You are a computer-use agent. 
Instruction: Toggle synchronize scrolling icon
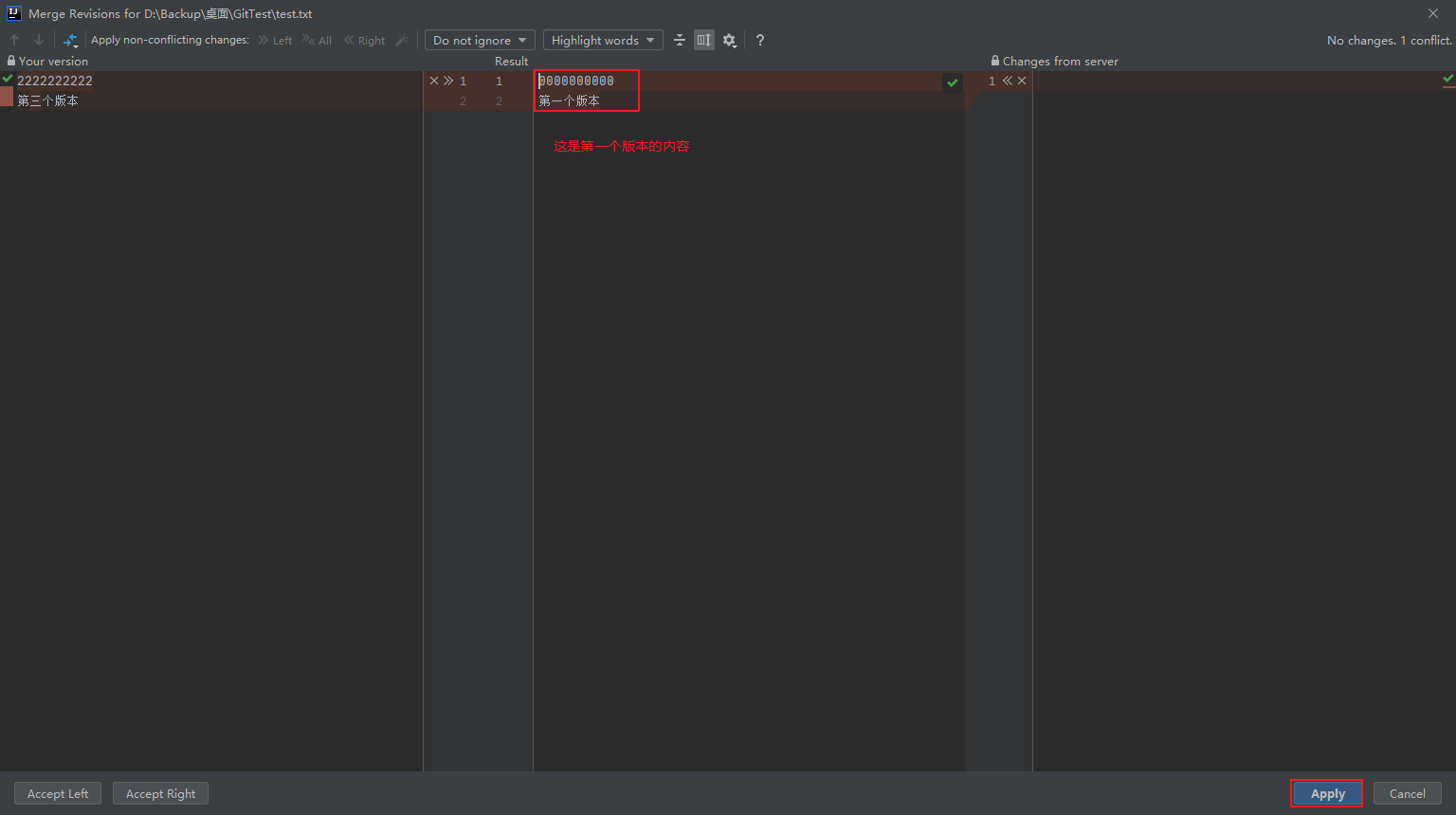[703, 40]
